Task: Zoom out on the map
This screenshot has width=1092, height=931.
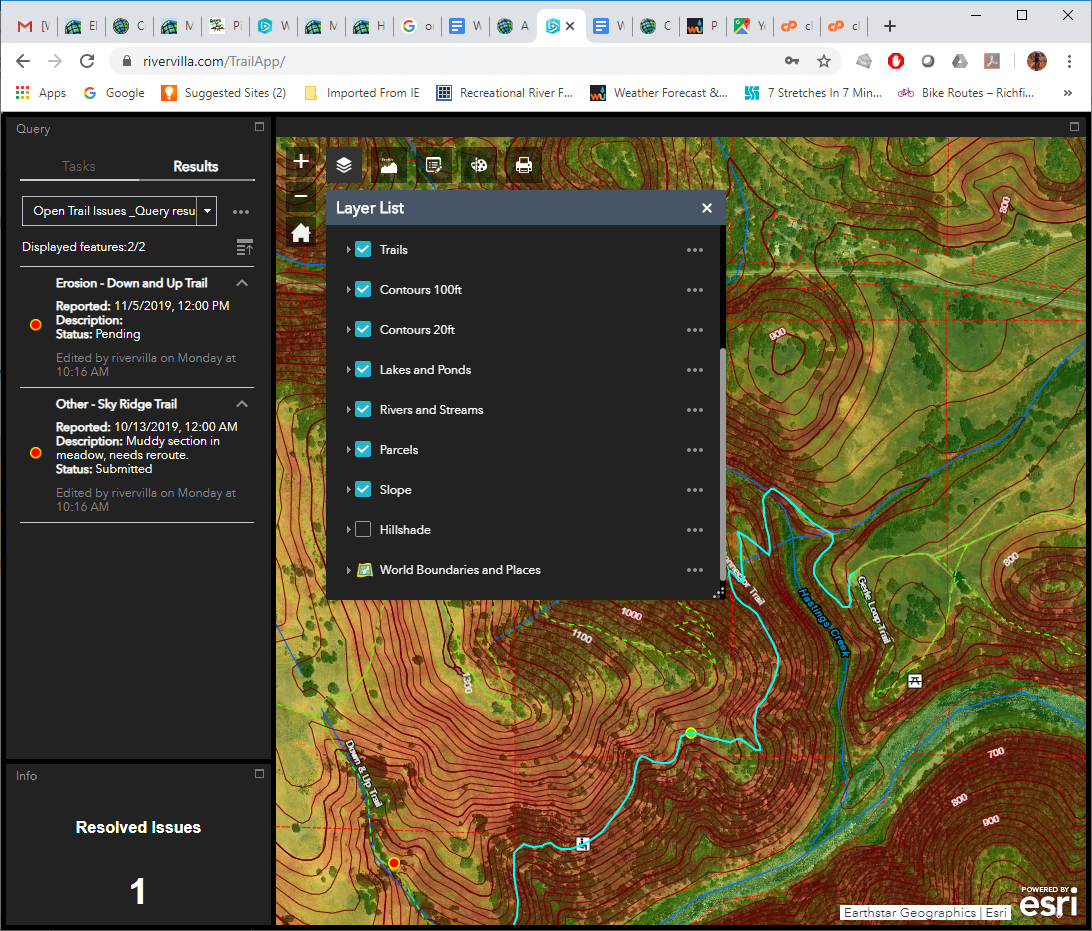Action: (301, 196)
